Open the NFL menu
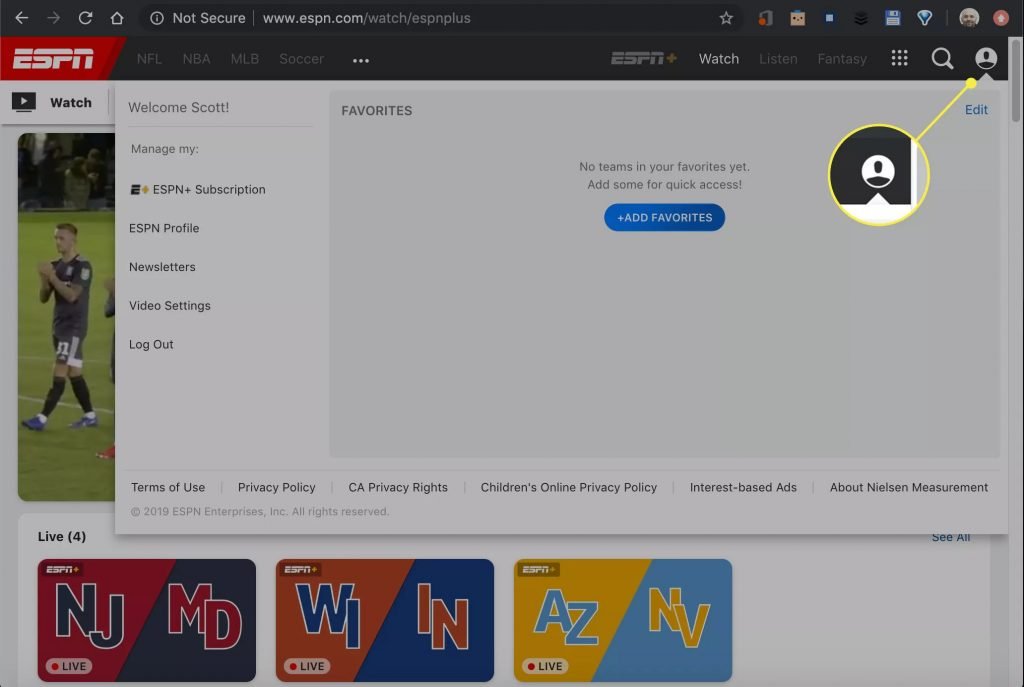The width and height of the screenshot is (1024, 687). 149,59
